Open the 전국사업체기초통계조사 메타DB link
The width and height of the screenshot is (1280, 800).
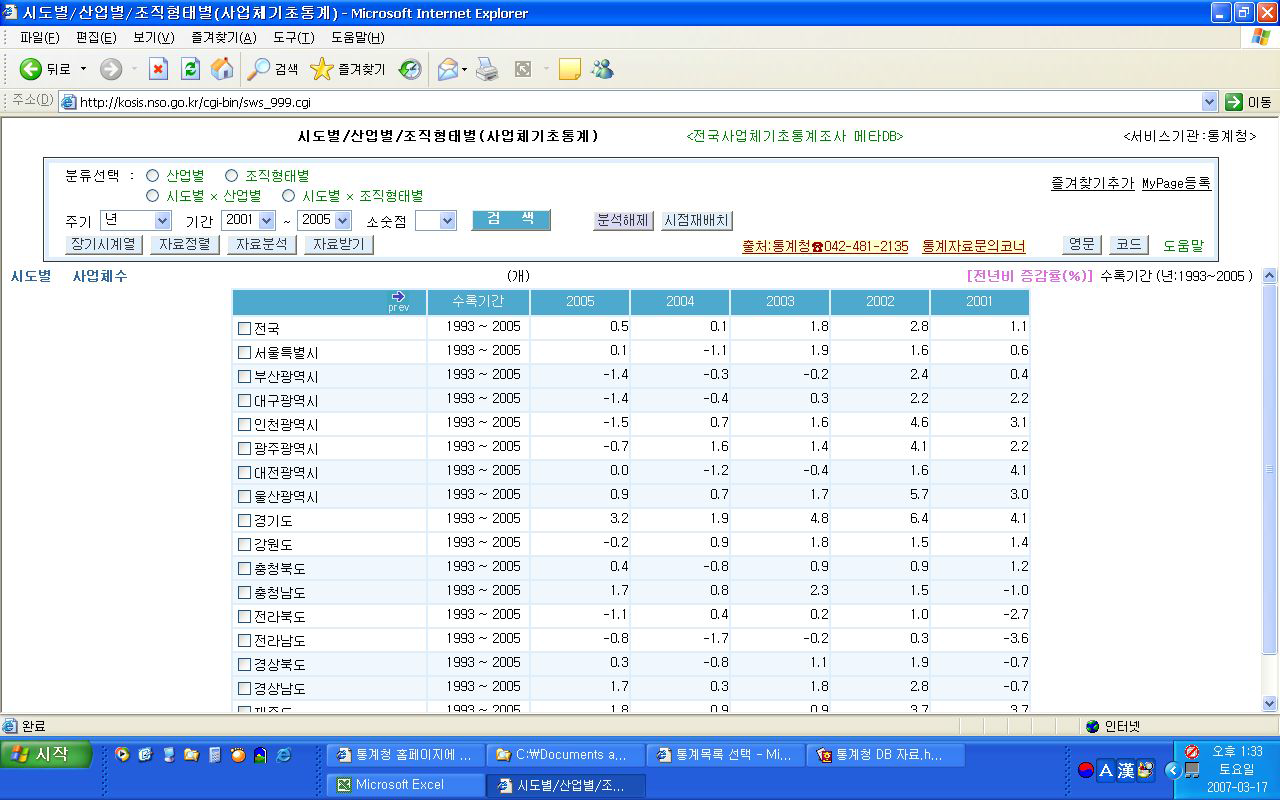coord(795,136)
